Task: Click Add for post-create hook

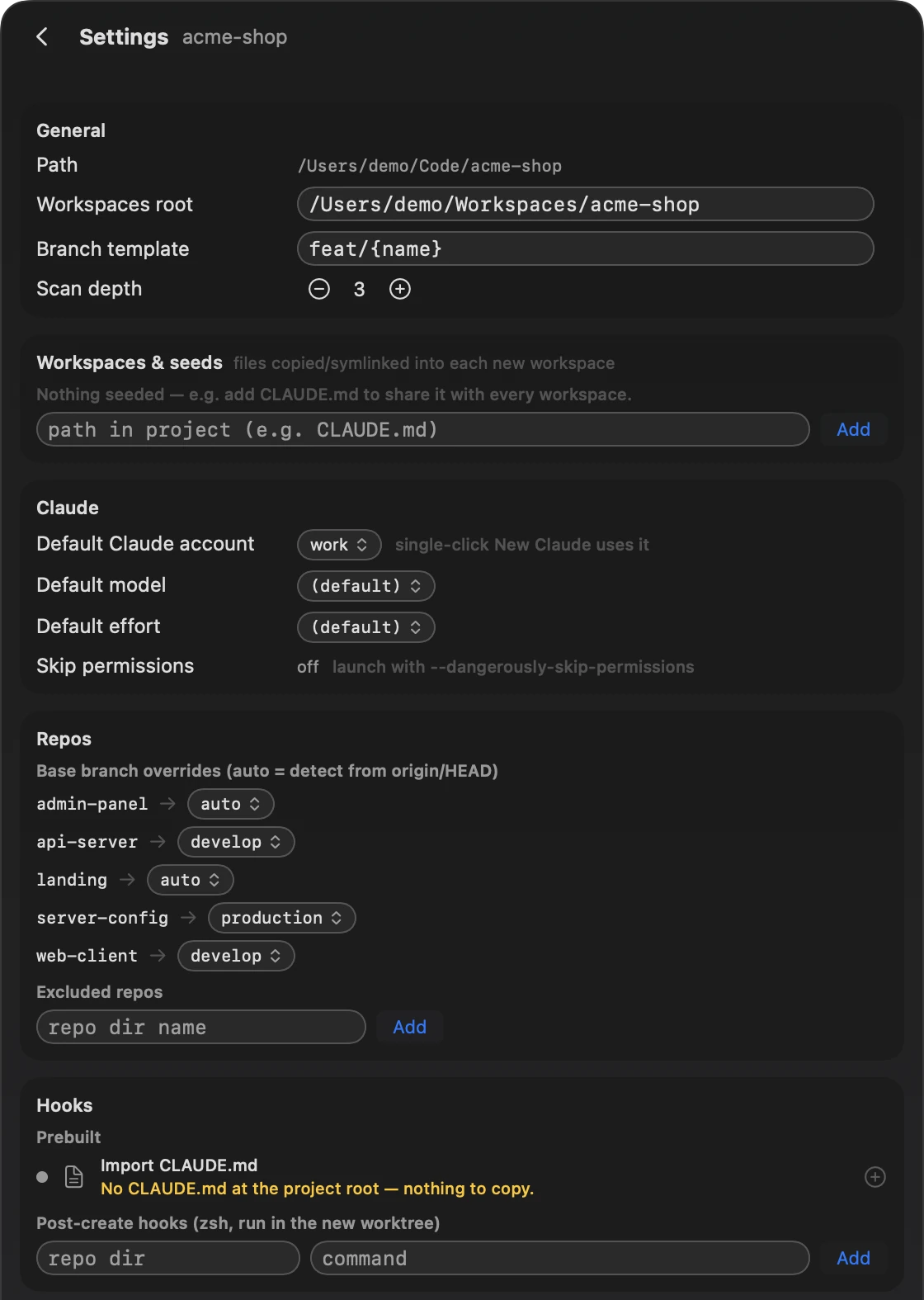Action: pos(853,1258)
